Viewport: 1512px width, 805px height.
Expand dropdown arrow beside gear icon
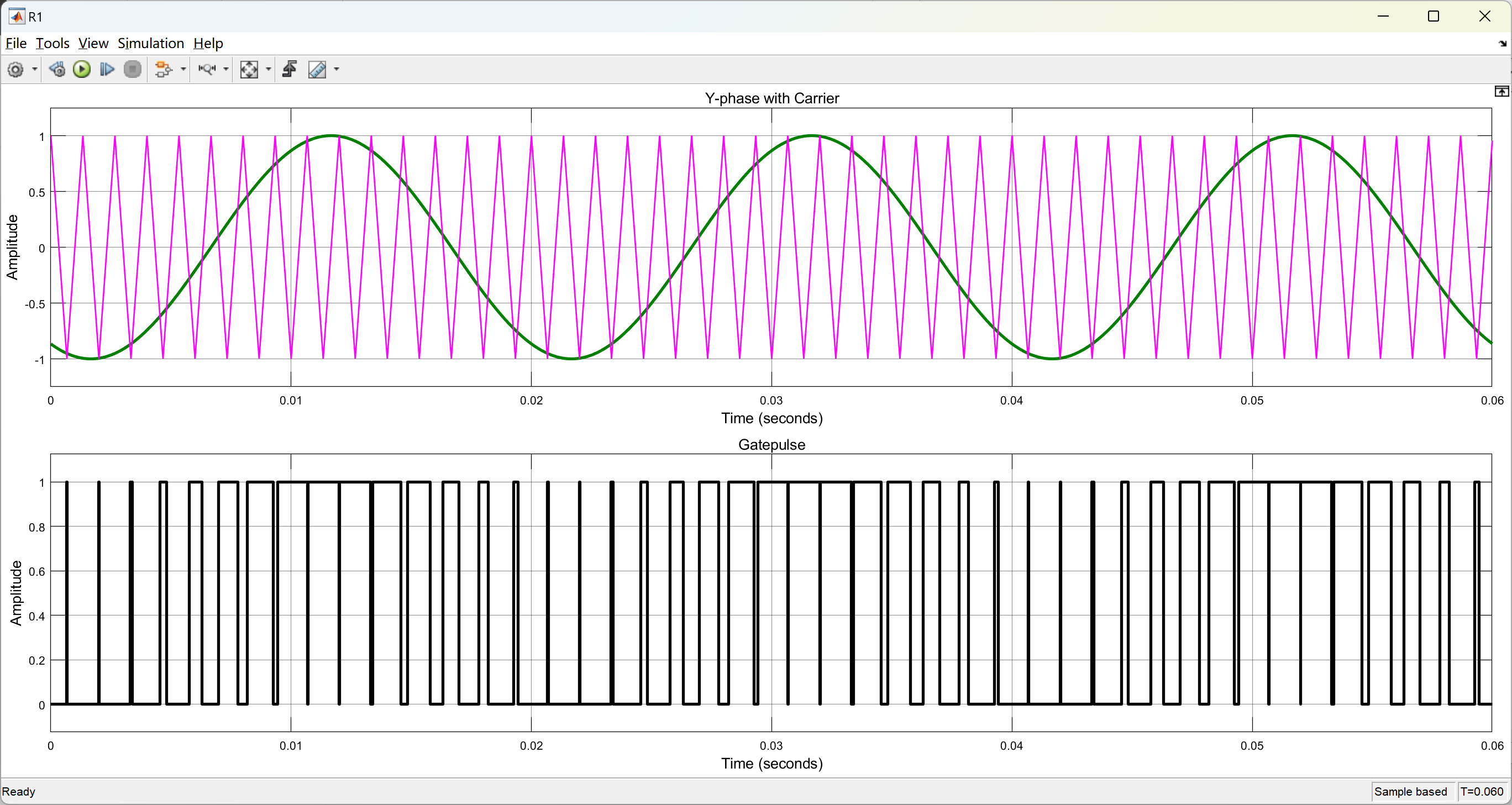tap(35, 69)
